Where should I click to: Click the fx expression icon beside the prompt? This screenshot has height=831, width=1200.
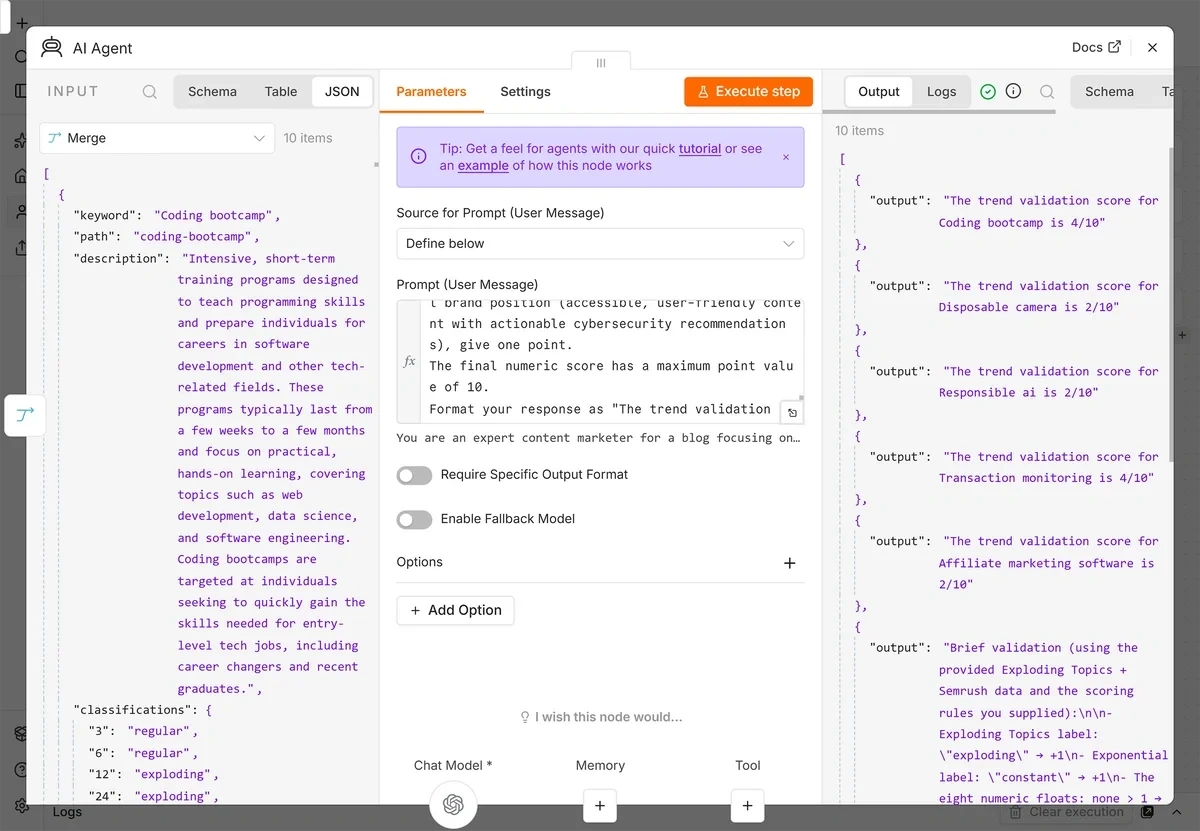coord(409,361)
